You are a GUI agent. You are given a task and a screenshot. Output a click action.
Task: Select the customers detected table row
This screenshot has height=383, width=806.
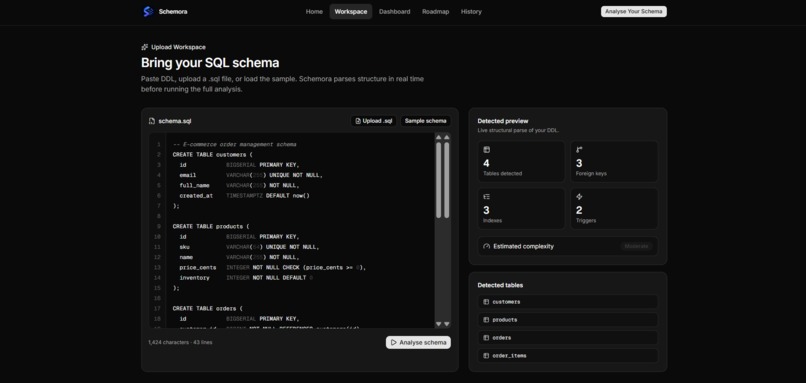[x=567, y=302]
